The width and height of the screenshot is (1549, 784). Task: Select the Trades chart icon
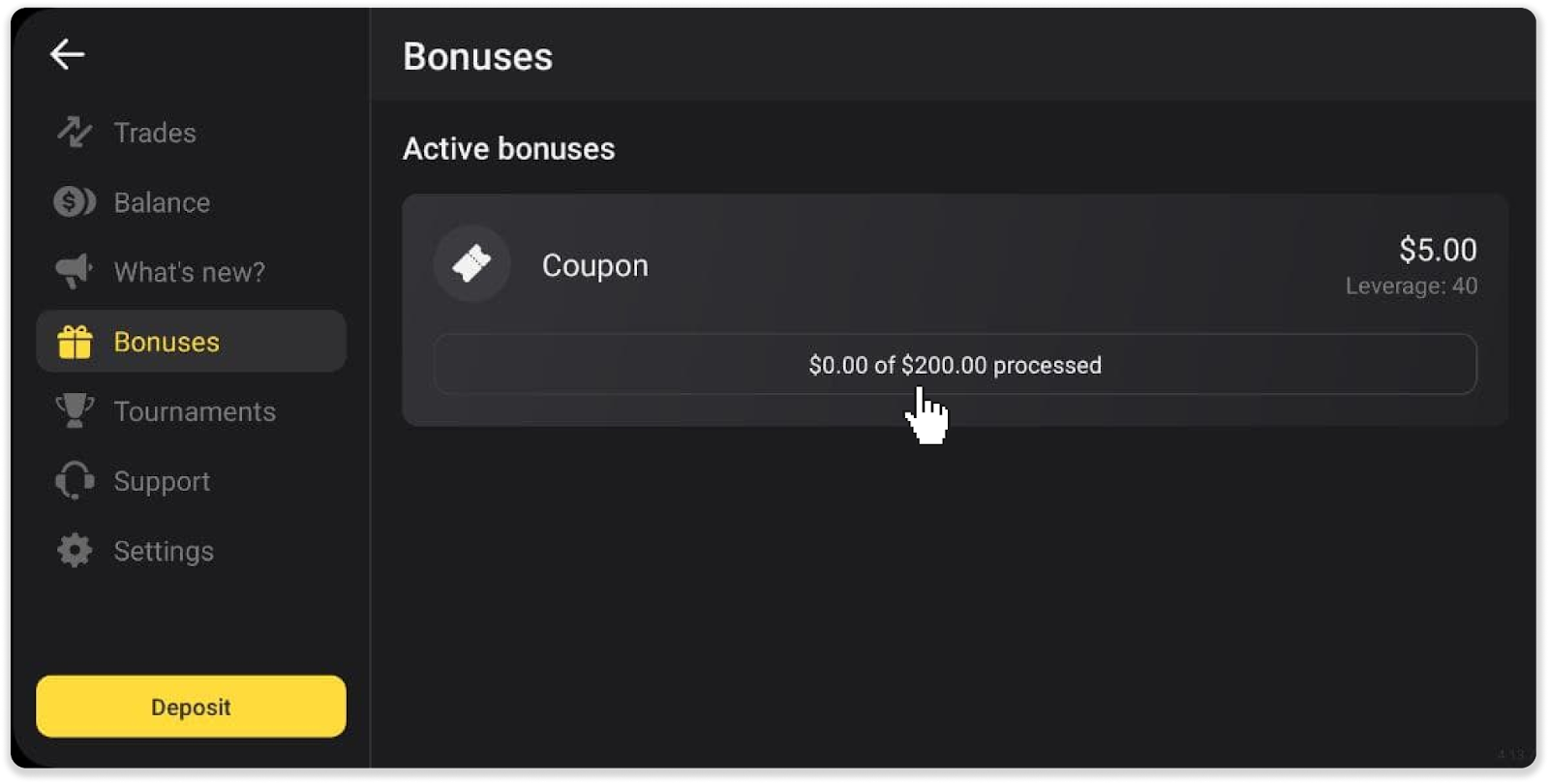[75, 133]
